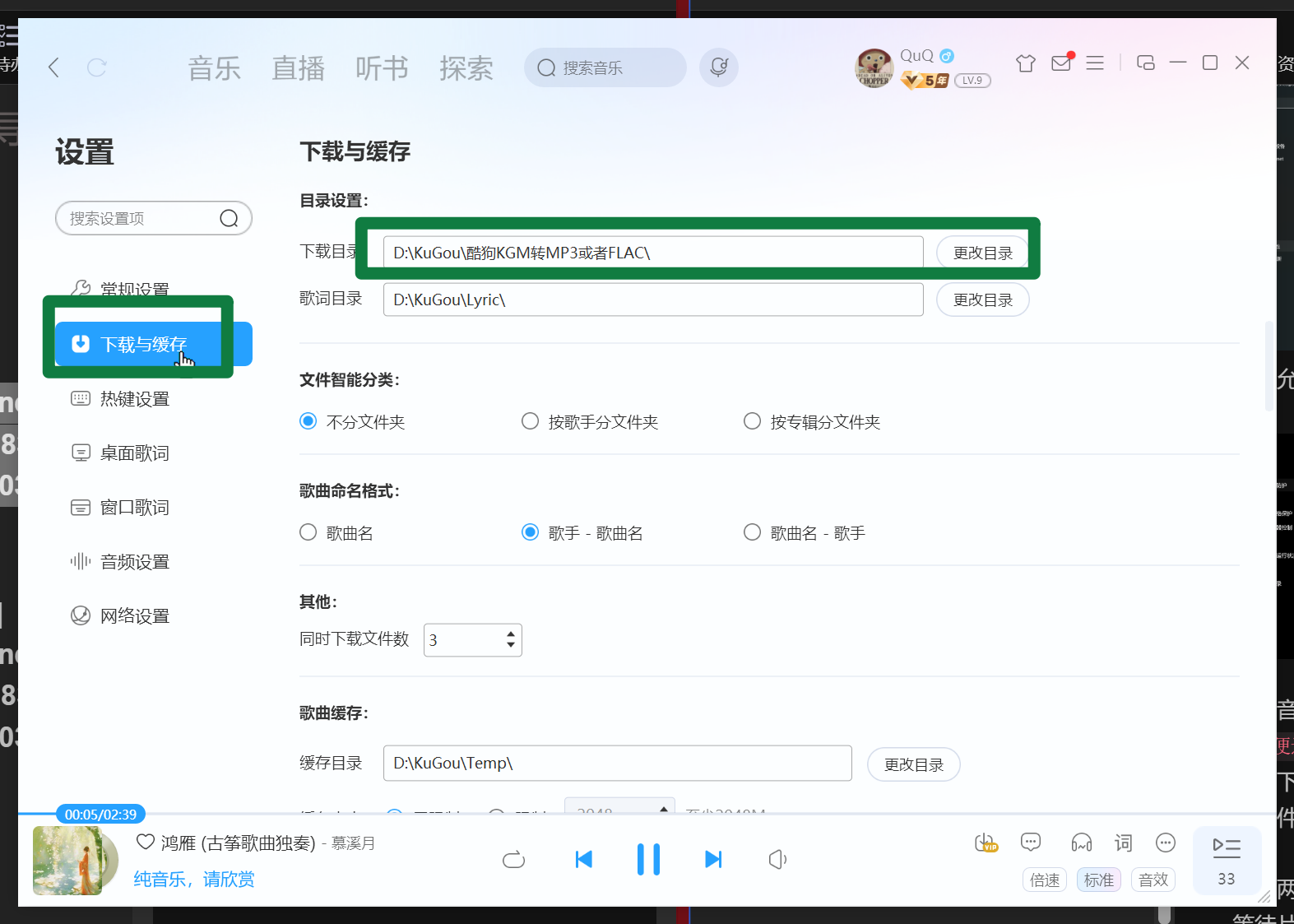Click the settings search magnifier icon
Image resolution: width=1294 pixels, height=924 pixels.
pyautogui.click(x=229, y=218)
